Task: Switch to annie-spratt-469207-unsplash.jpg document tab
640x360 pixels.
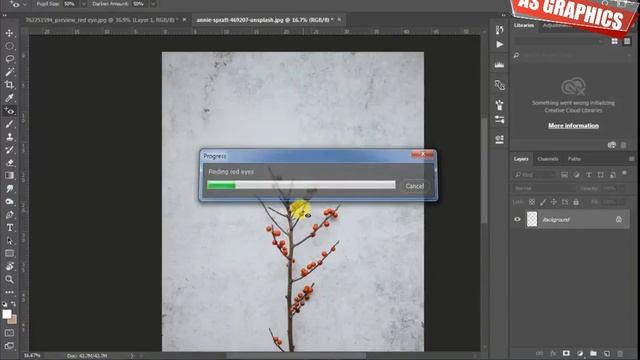Action: tap(265, 20)
